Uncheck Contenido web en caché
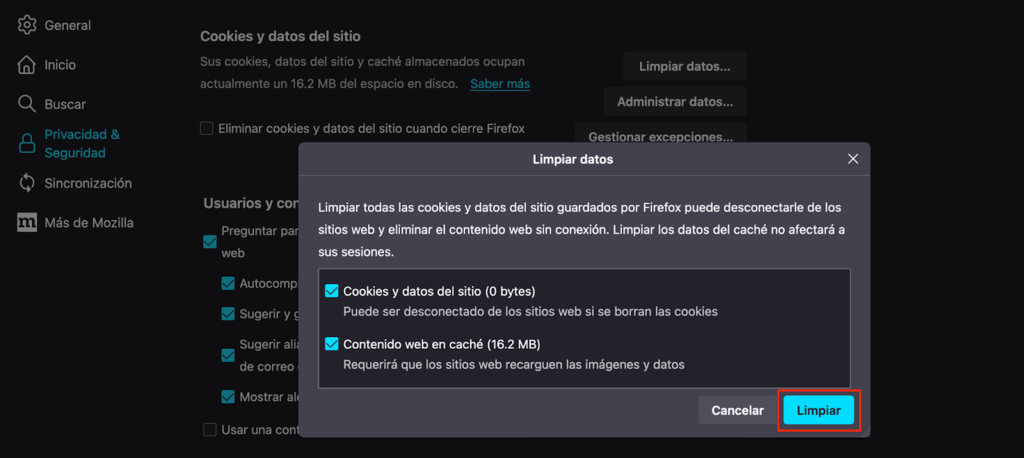 pyautogui.click(x=332, y=344)
